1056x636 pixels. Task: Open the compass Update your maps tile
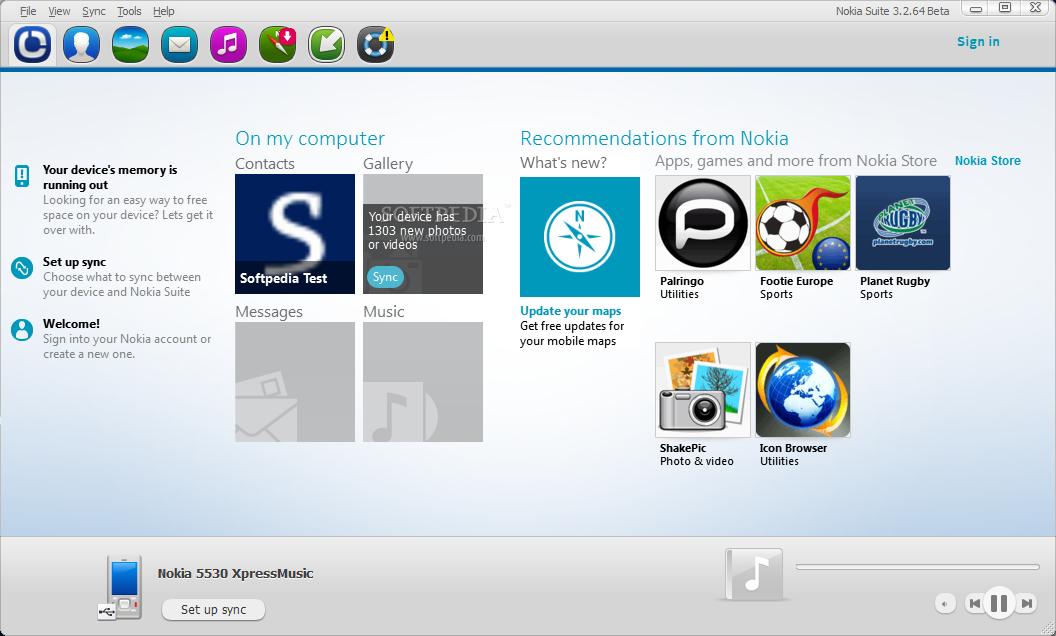coord(580,236)
